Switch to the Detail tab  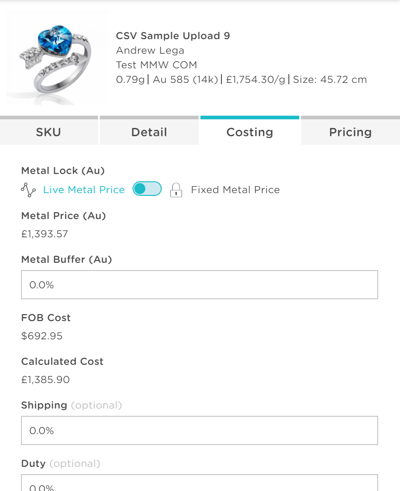(149, 130)
